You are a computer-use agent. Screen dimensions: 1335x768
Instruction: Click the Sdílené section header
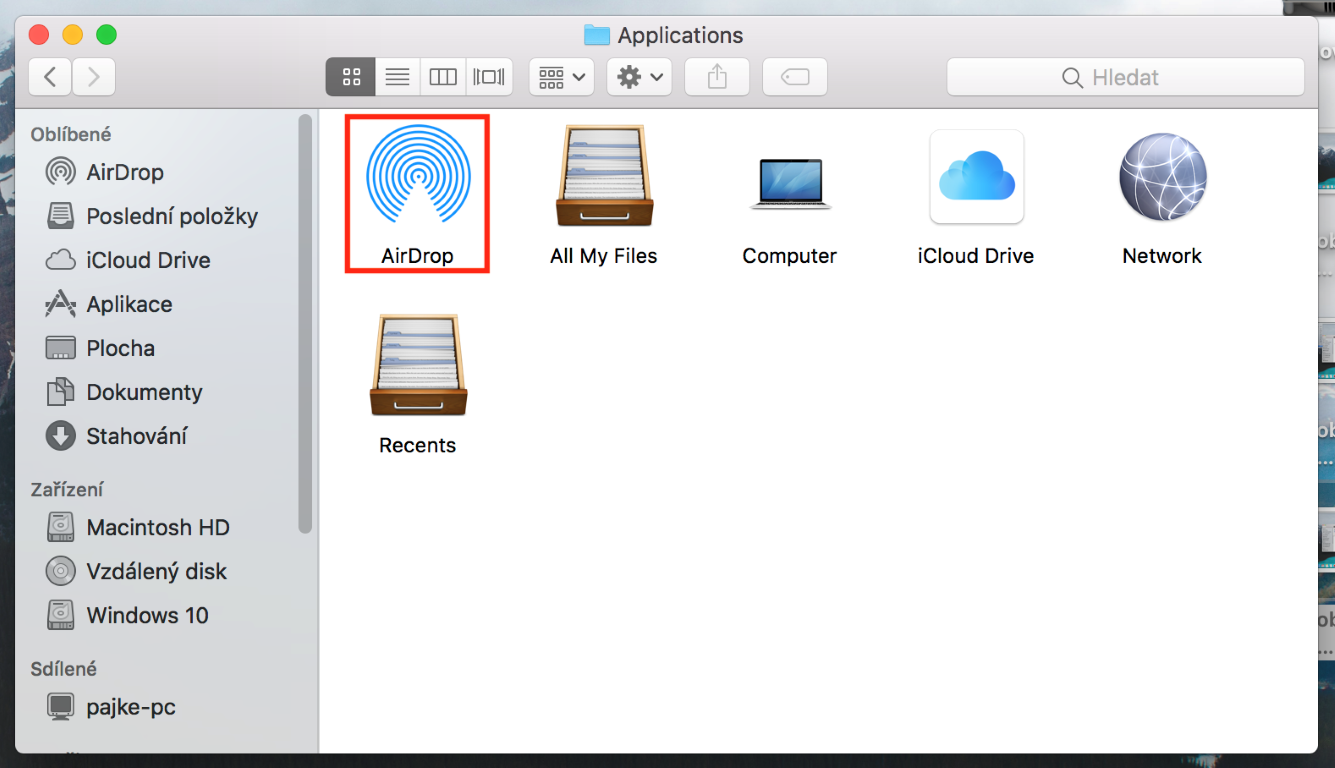[64, 669]
